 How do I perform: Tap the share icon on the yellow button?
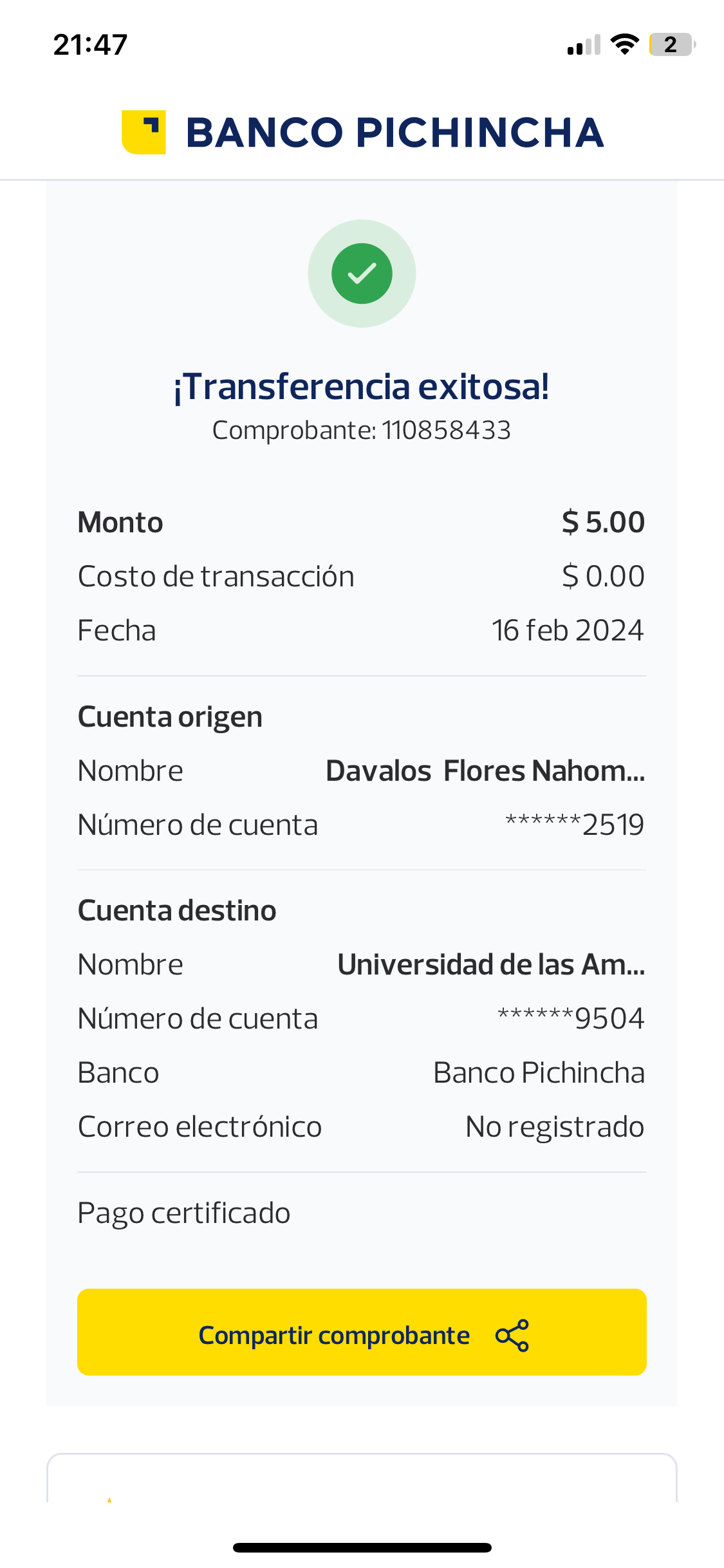512,1335
